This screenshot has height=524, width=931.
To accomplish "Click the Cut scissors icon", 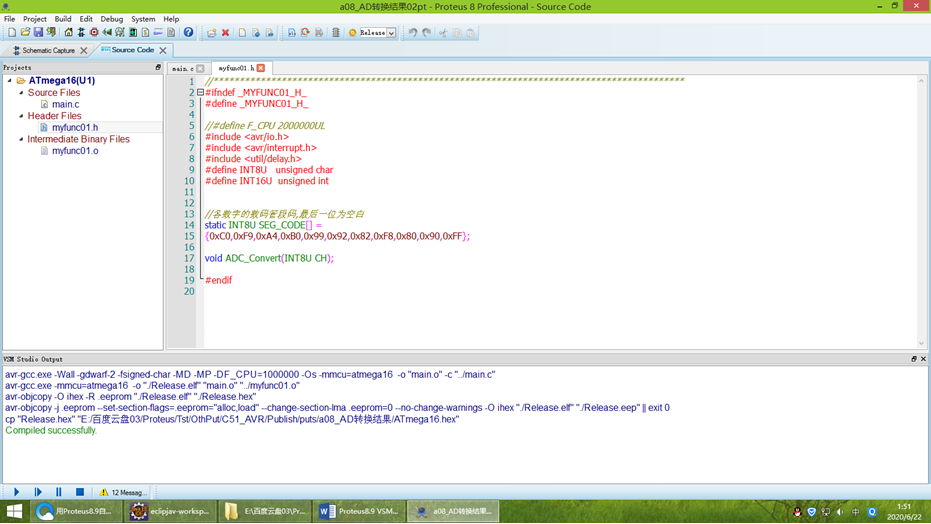I will click(443, 33).
